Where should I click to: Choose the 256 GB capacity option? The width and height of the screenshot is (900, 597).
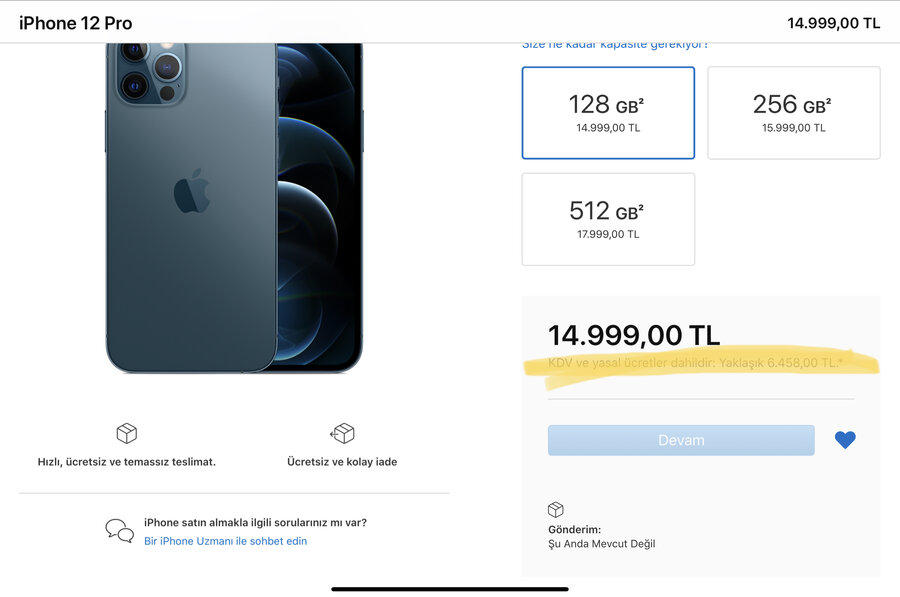coord(793,113)
